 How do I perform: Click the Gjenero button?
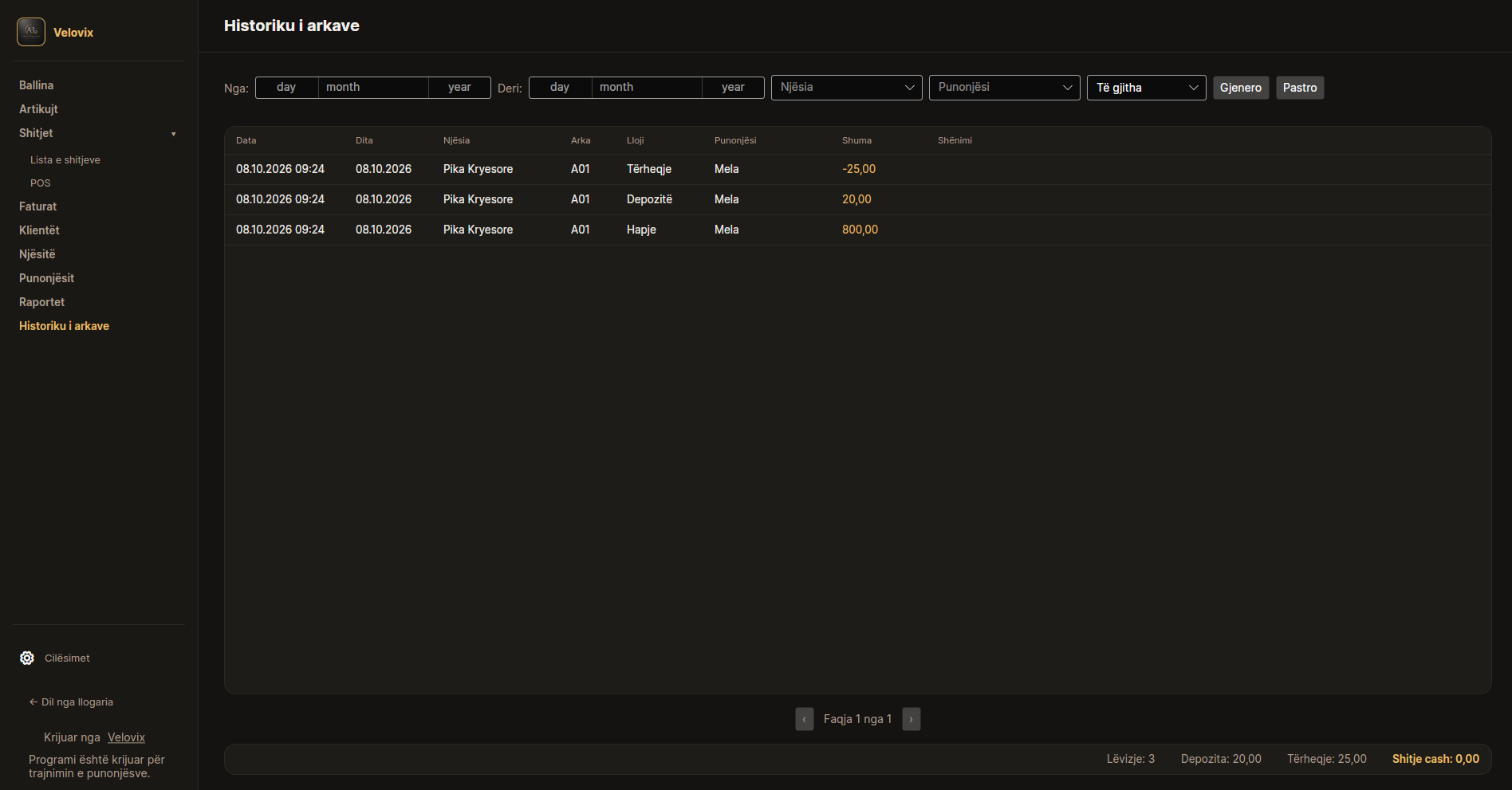click(x=1241, y=88)
